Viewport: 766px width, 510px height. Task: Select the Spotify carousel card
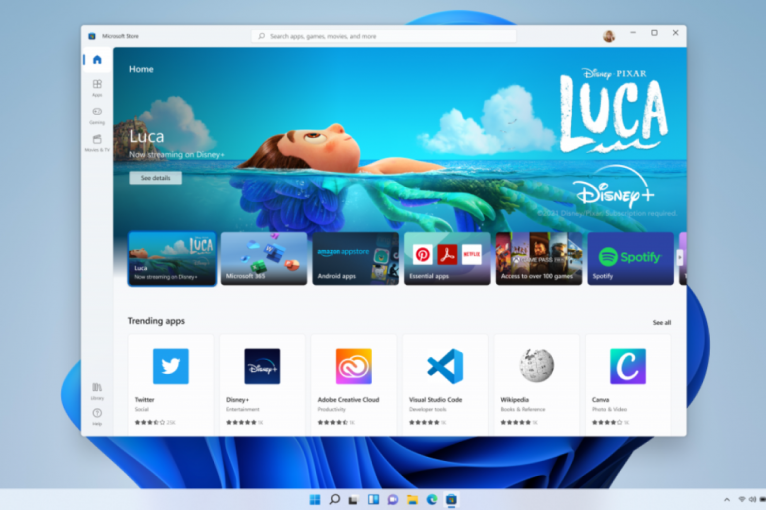coord(630,258)
